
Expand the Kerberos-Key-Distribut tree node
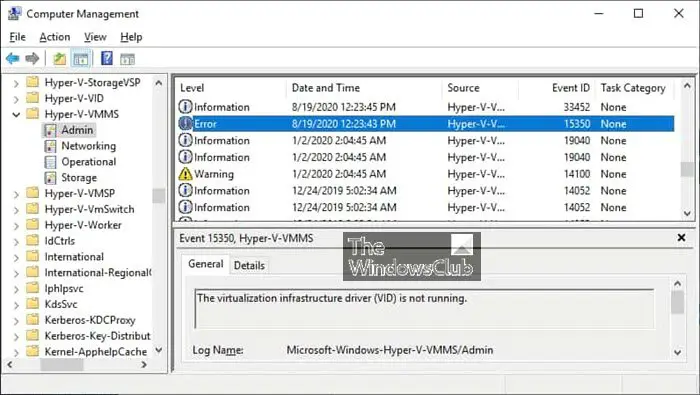[16, 337]
